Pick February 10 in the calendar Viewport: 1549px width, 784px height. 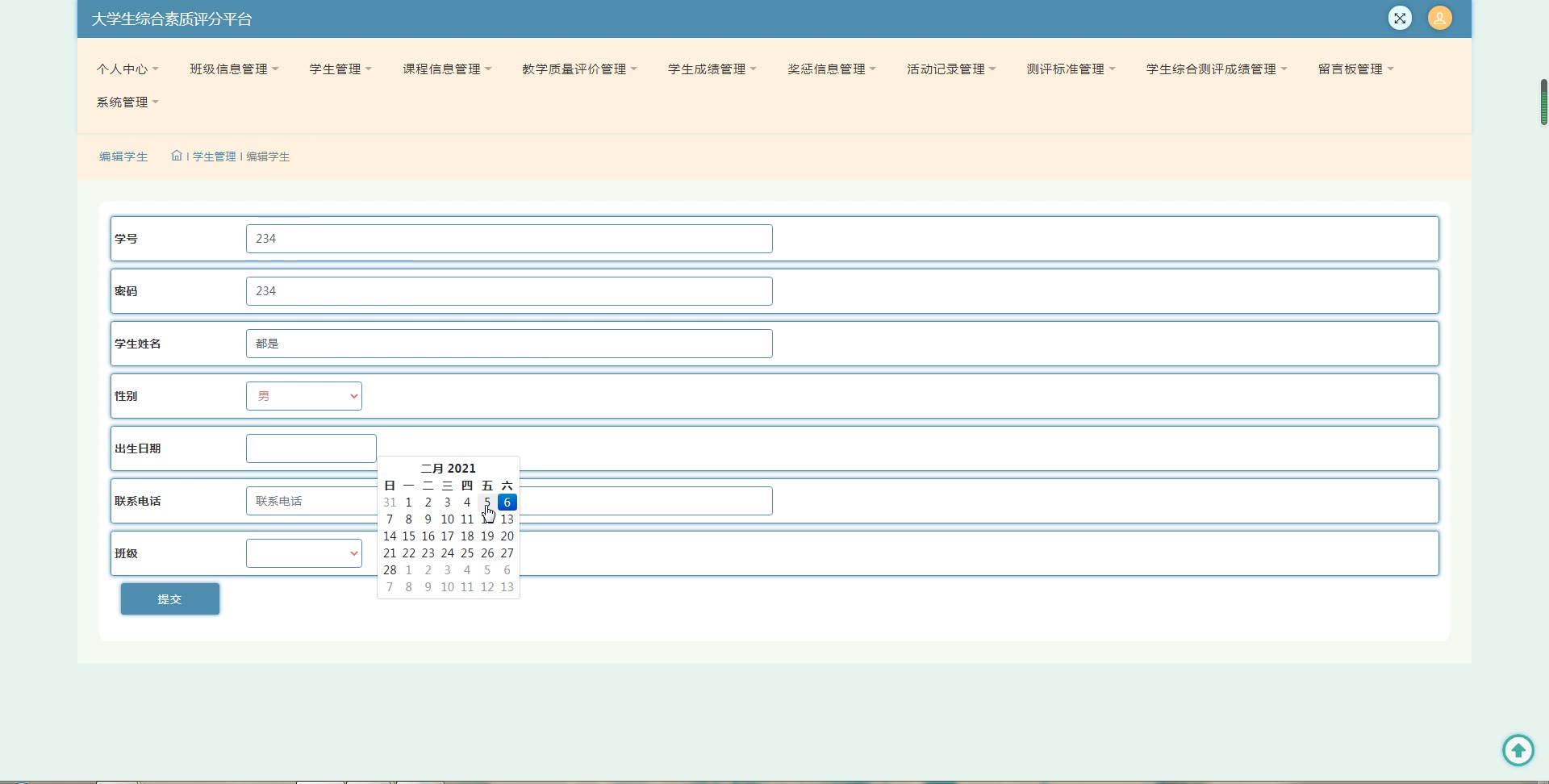tap(447, 519)
